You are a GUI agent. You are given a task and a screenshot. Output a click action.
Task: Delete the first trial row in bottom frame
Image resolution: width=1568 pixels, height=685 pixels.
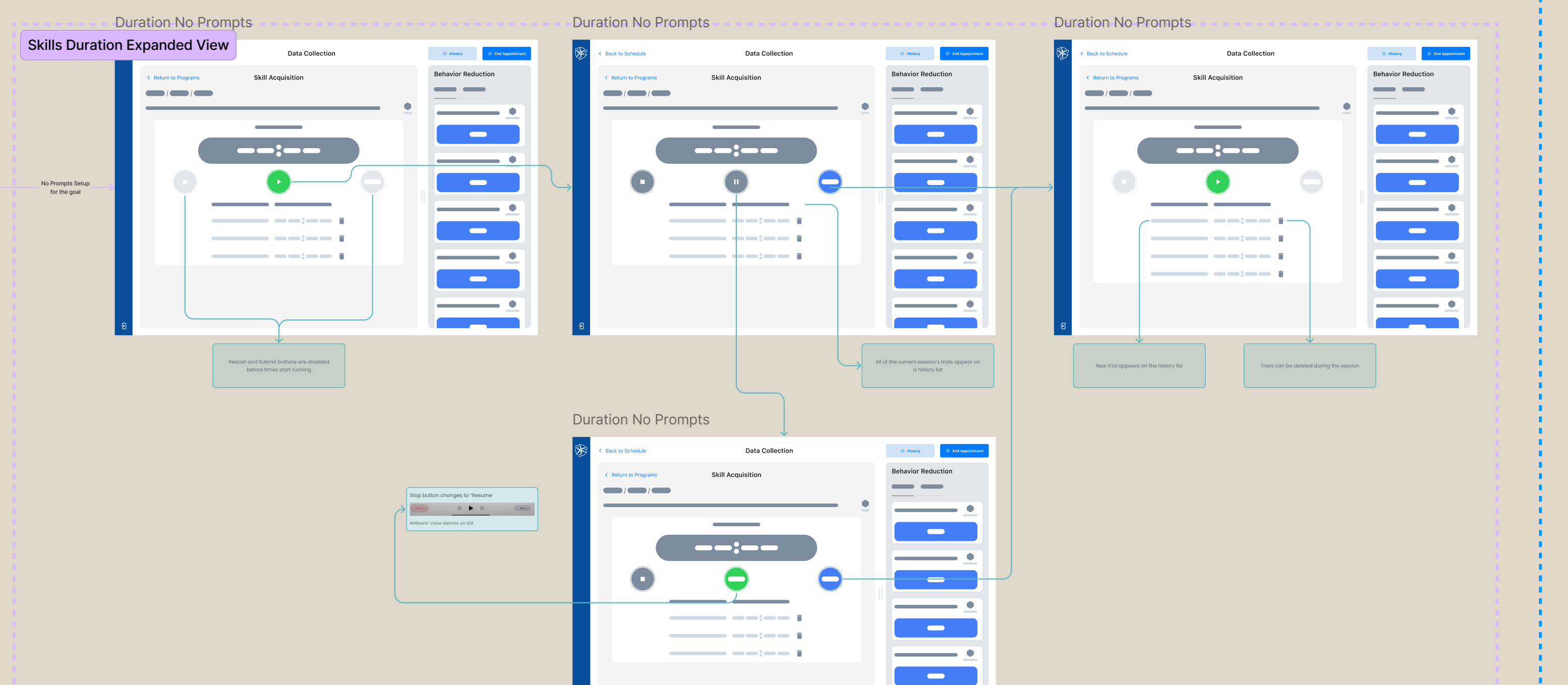coord(799,618)
